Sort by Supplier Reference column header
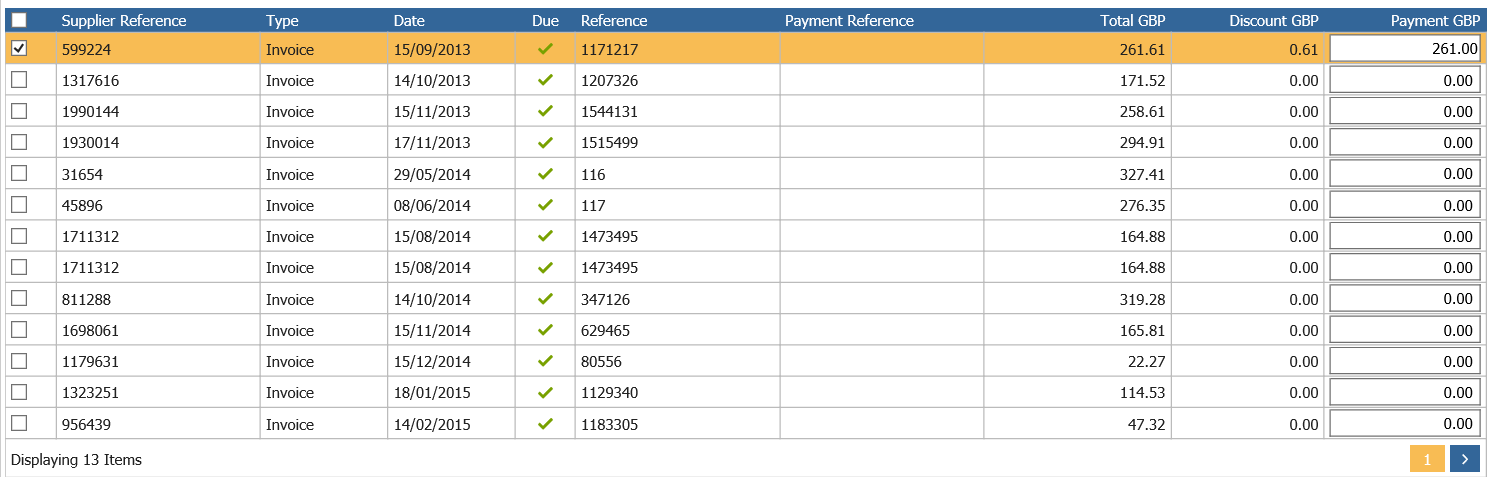The width and height of the screenshot is (1489, 477). (x=124, y=20)
